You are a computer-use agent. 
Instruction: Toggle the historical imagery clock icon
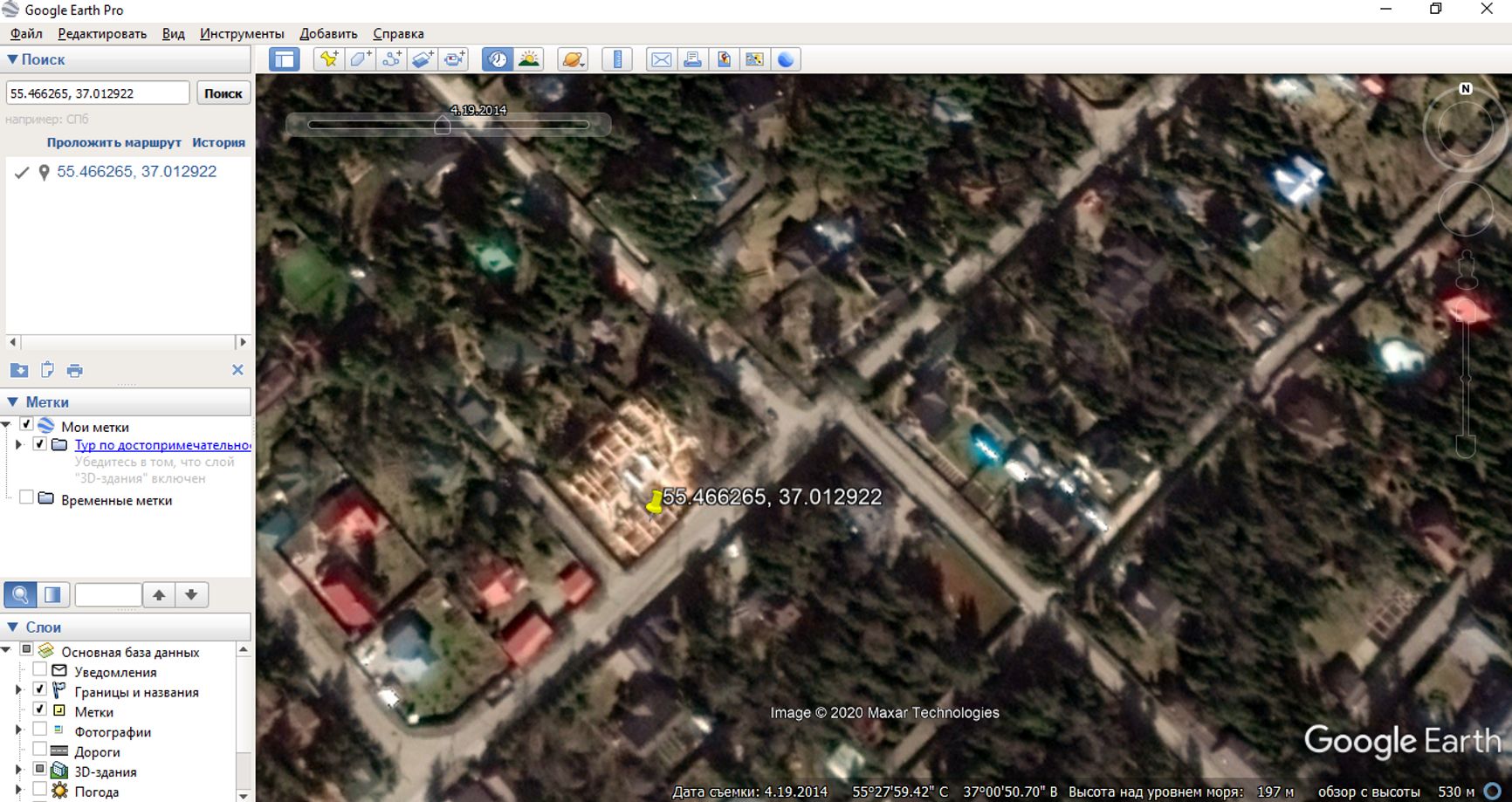(498, 59)
